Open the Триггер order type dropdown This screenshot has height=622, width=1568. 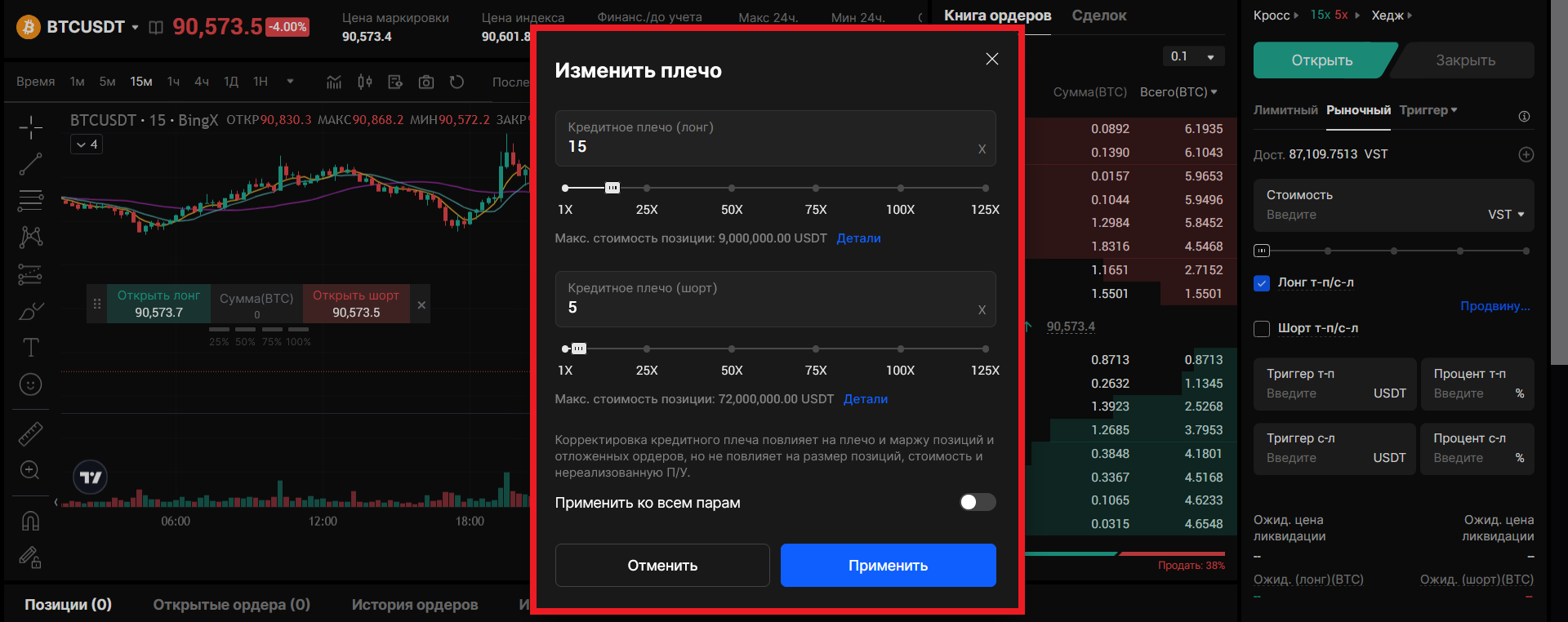pos(1428,110)
